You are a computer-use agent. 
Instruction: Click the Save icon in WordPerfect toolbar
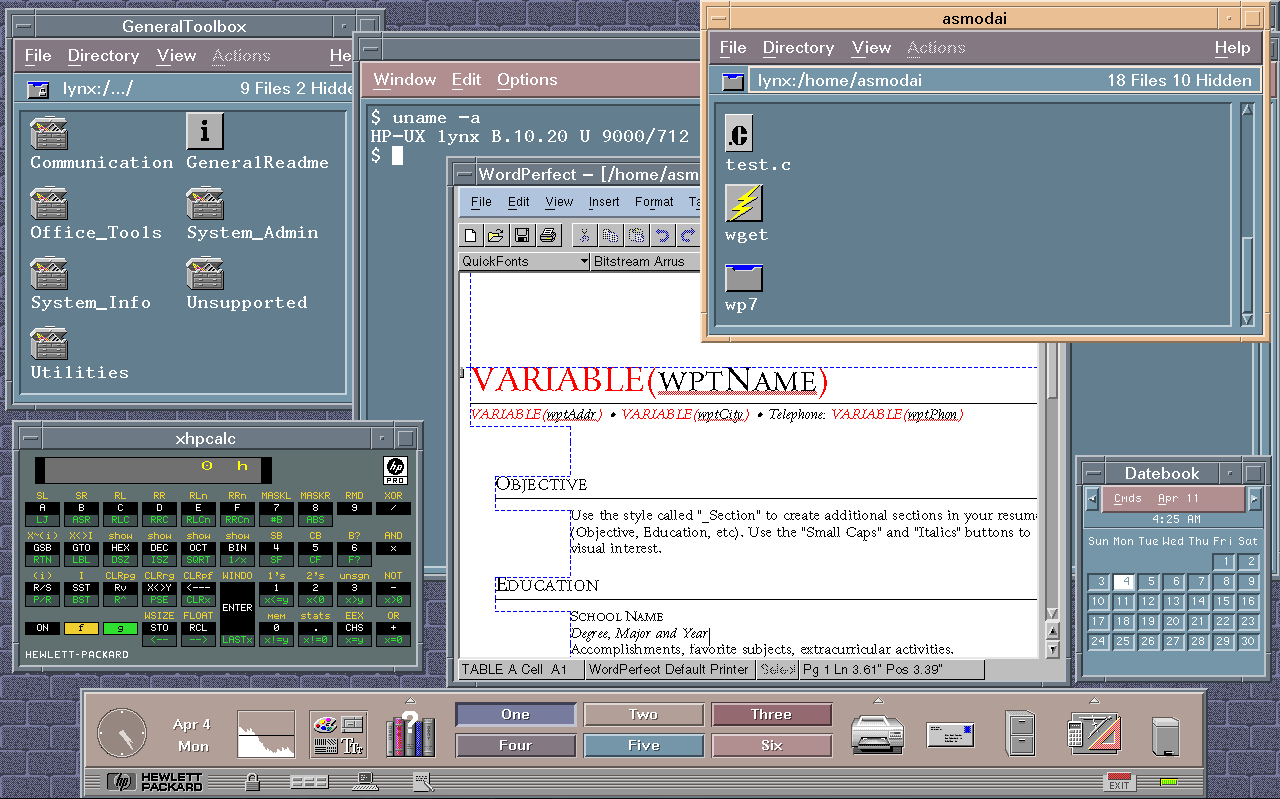[x=521, y=235]
